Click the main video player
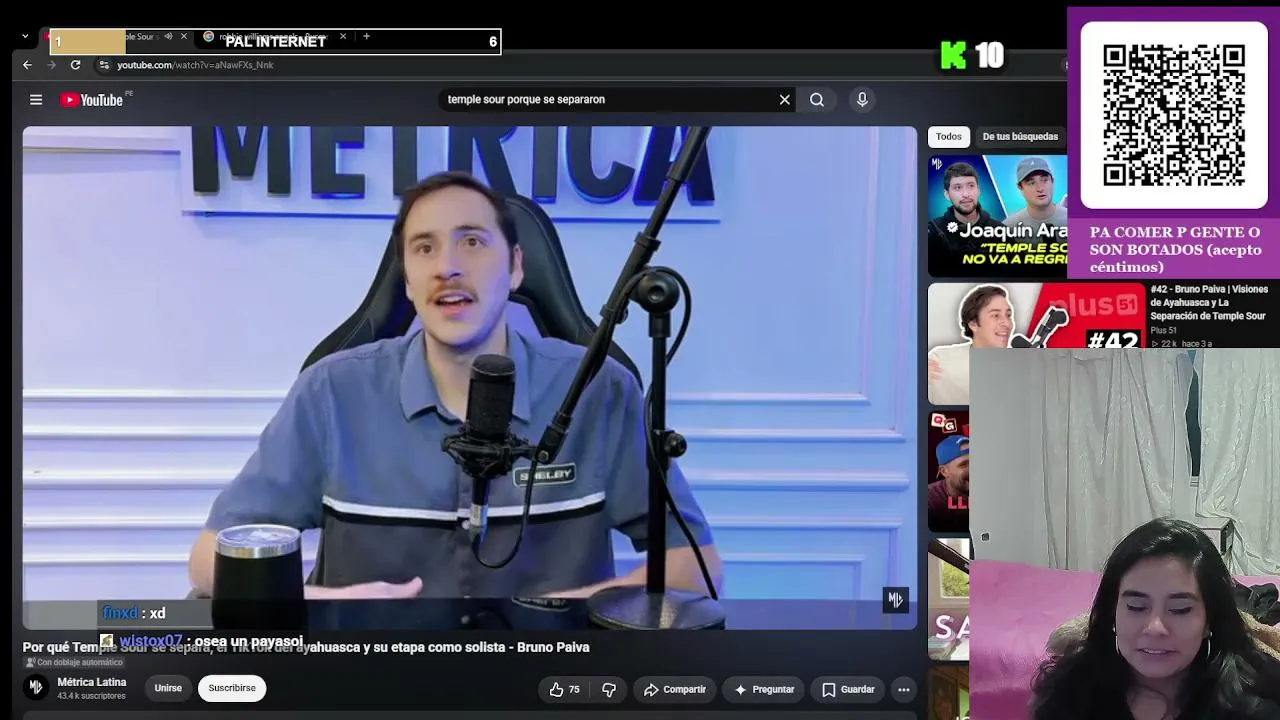 469,377
